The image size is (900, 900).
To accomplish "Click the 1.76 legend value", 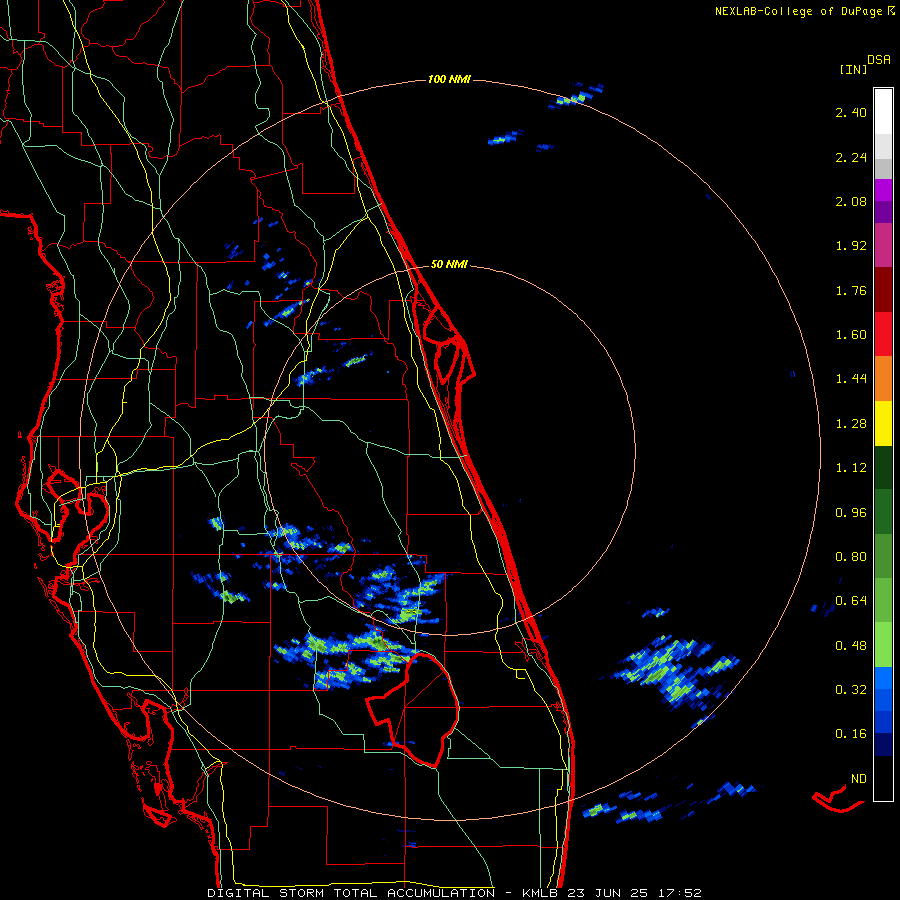I will (x=851, y=290).
